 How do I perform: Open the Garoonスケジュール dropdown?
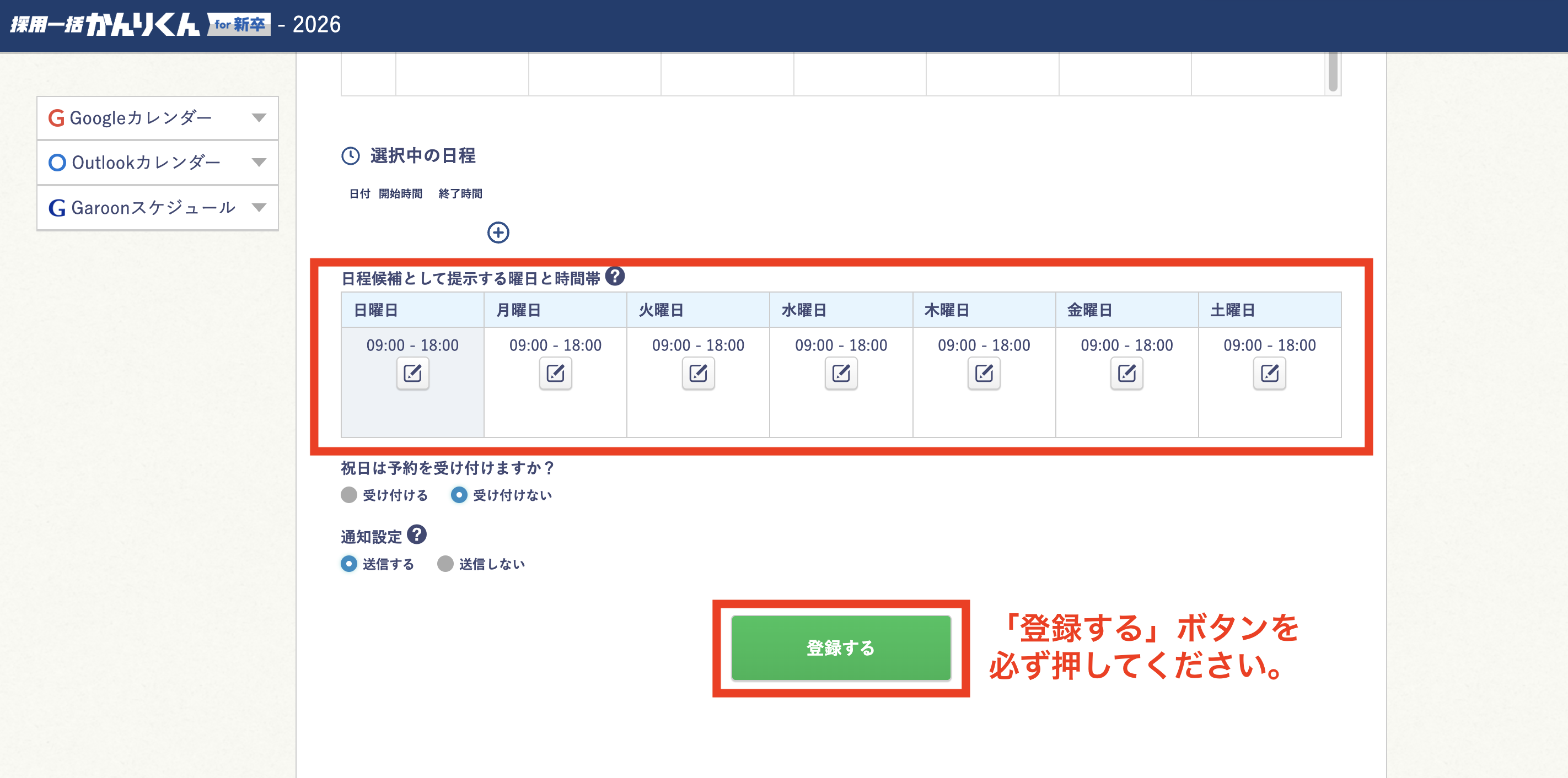pos(260,207)
